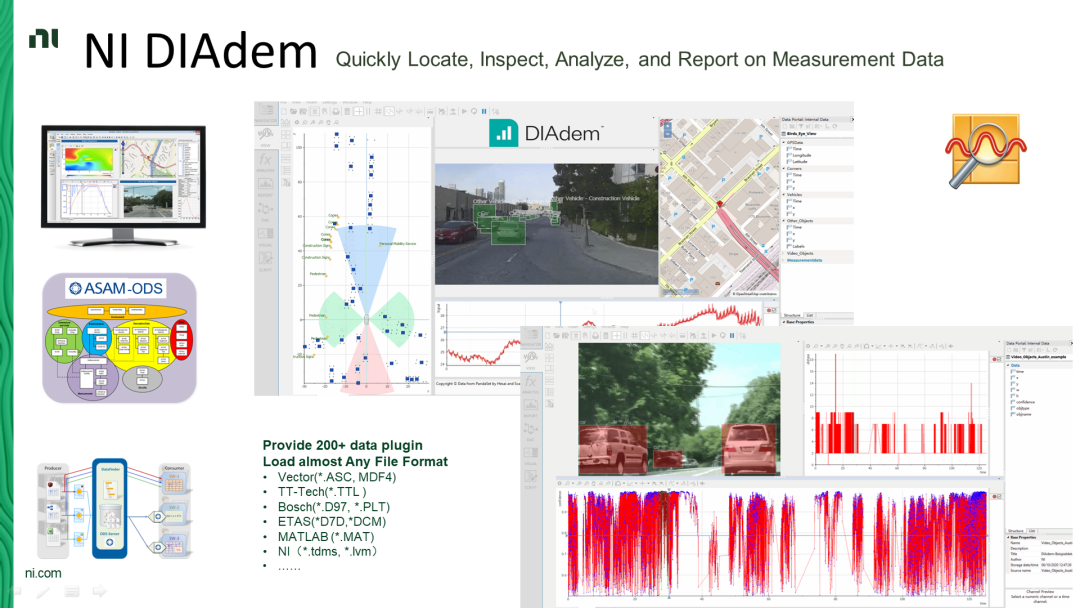Select the Latitude channel under GPSData

798,162
